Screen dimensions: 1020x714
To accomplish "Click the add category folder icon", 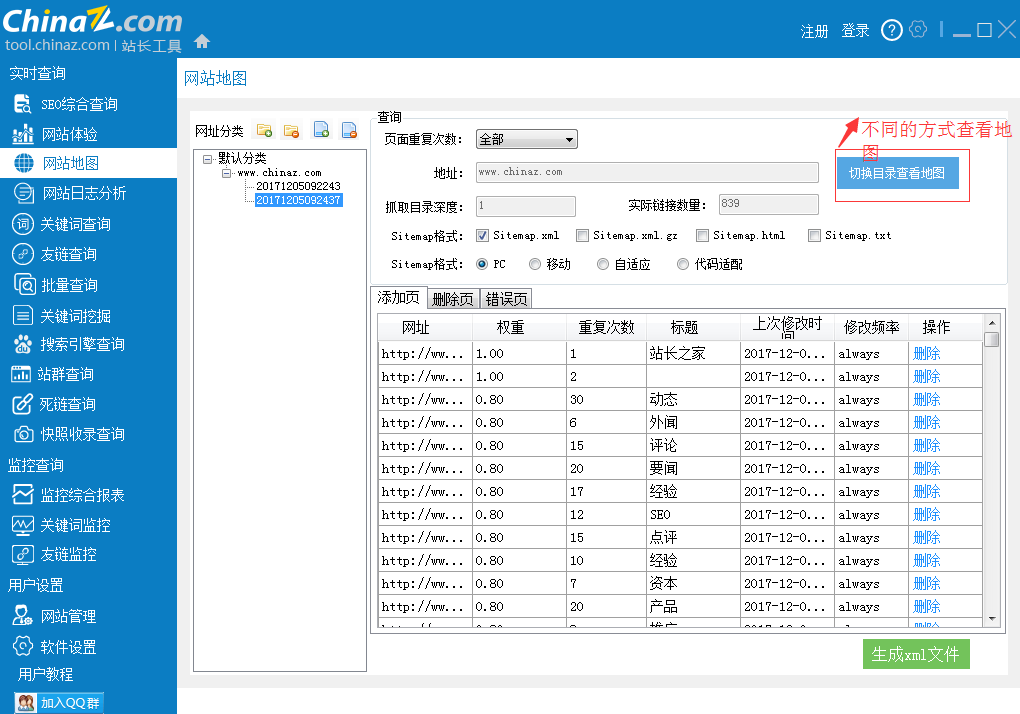I will [264, 130].
